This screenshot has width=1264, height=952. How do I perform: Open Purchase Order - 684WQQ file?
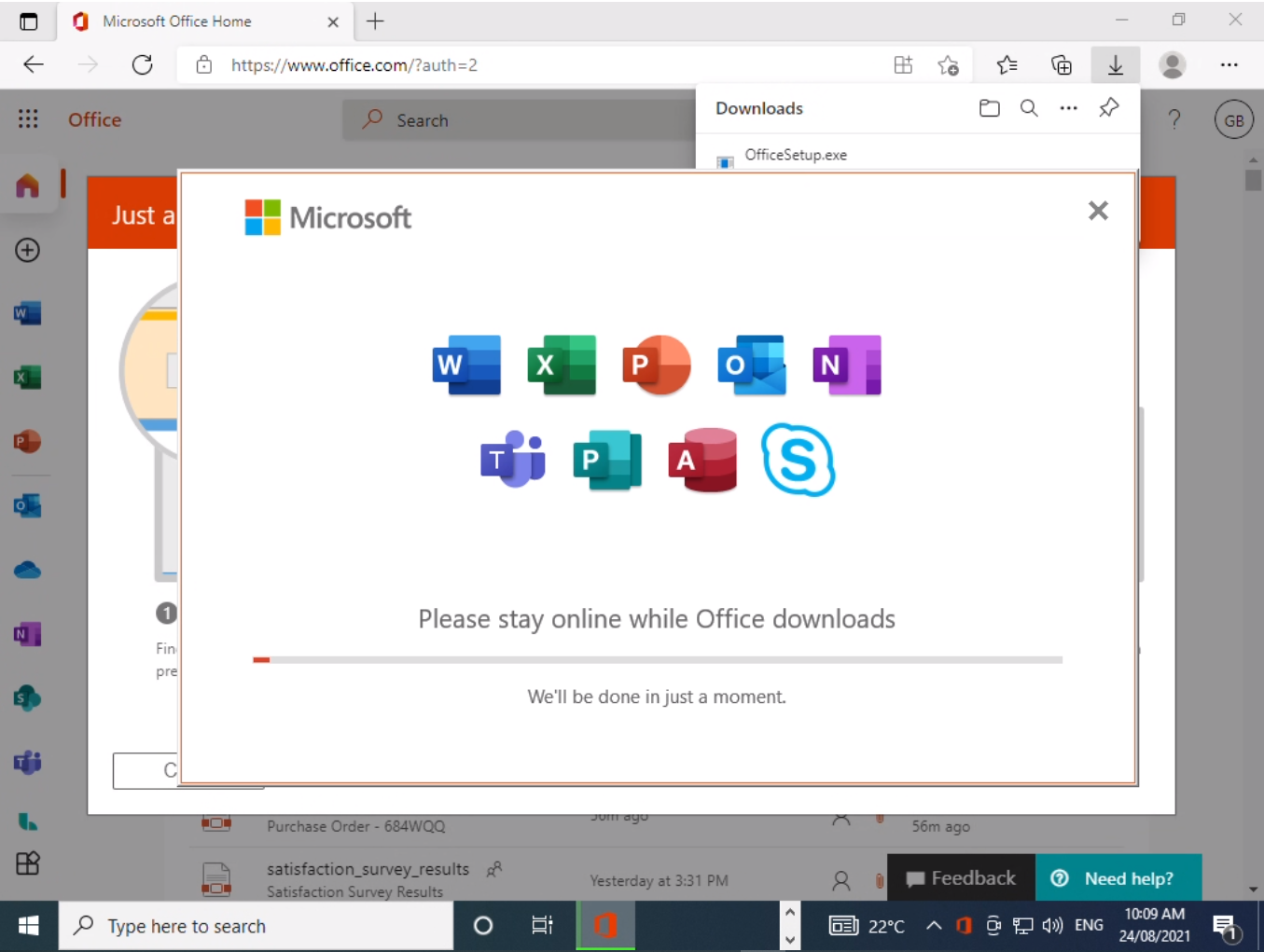point(355,826)
